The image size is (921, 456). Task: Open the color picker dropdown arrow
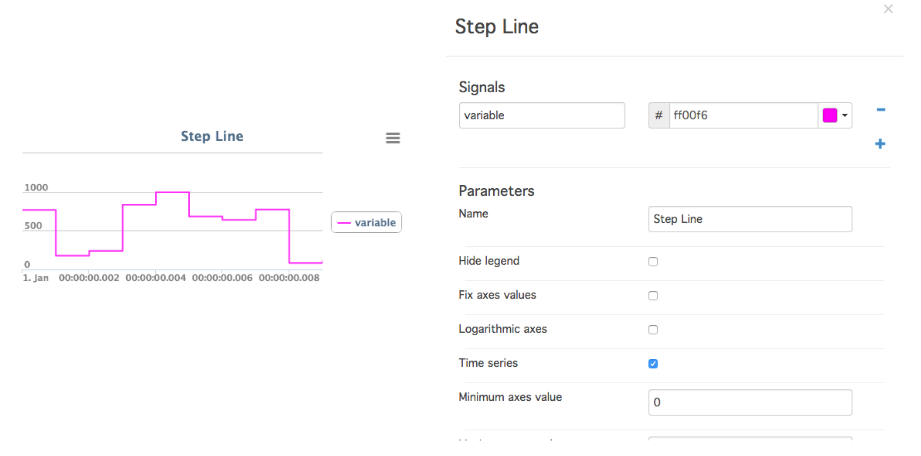tap(845, 116)
